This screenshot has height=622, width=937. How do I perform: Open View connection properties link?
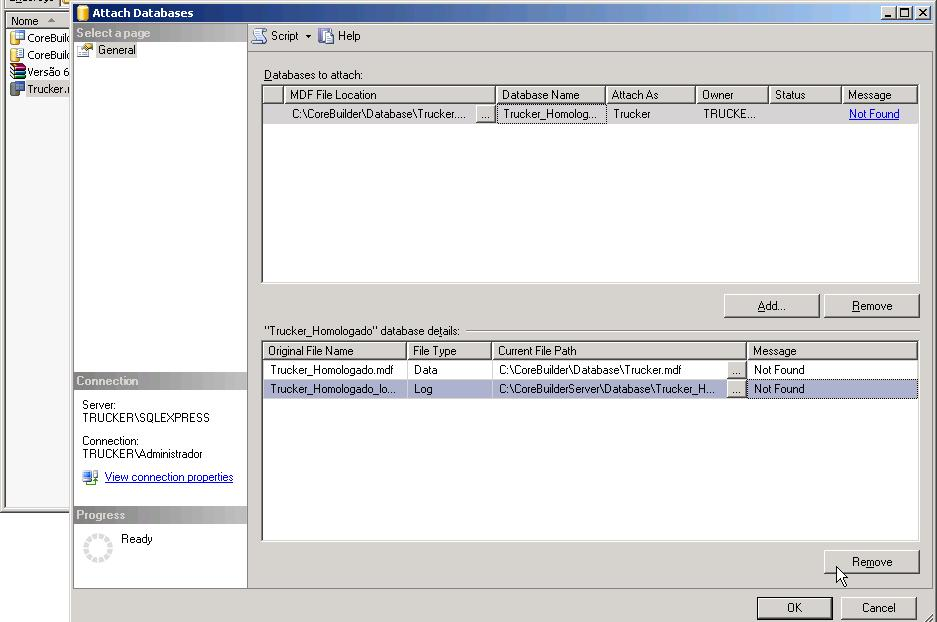click(x=169, y=477)
